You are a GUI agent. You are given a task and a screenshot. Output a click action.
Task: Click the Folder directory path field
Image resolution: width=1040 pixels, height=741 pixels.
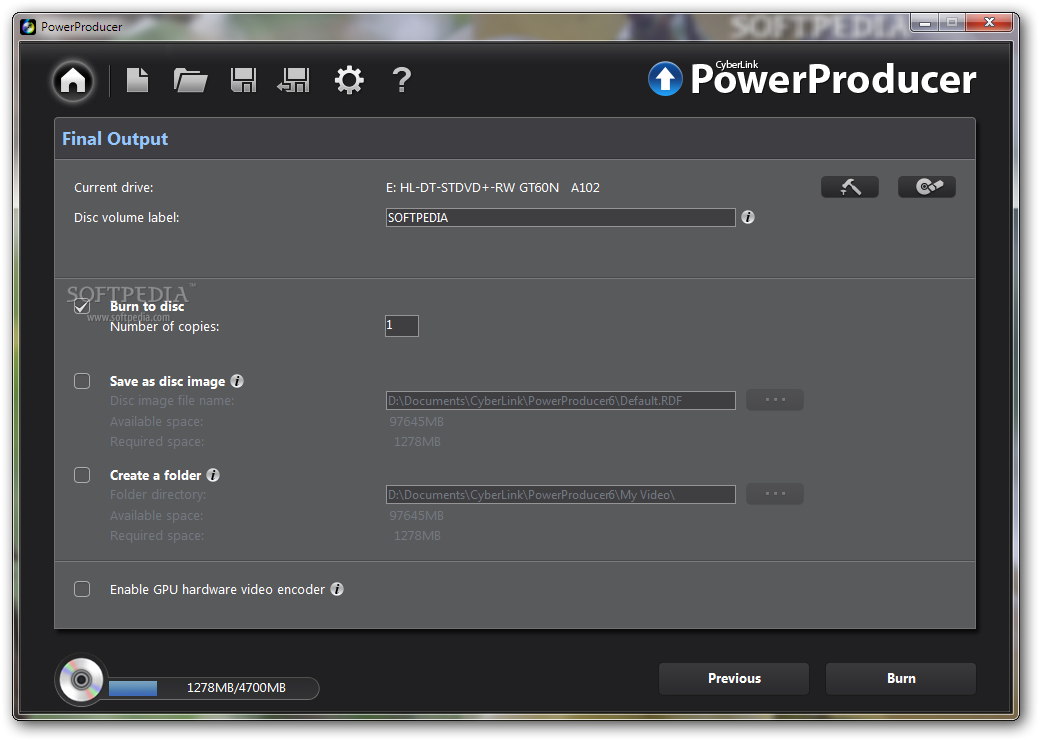tap(560, 495)
